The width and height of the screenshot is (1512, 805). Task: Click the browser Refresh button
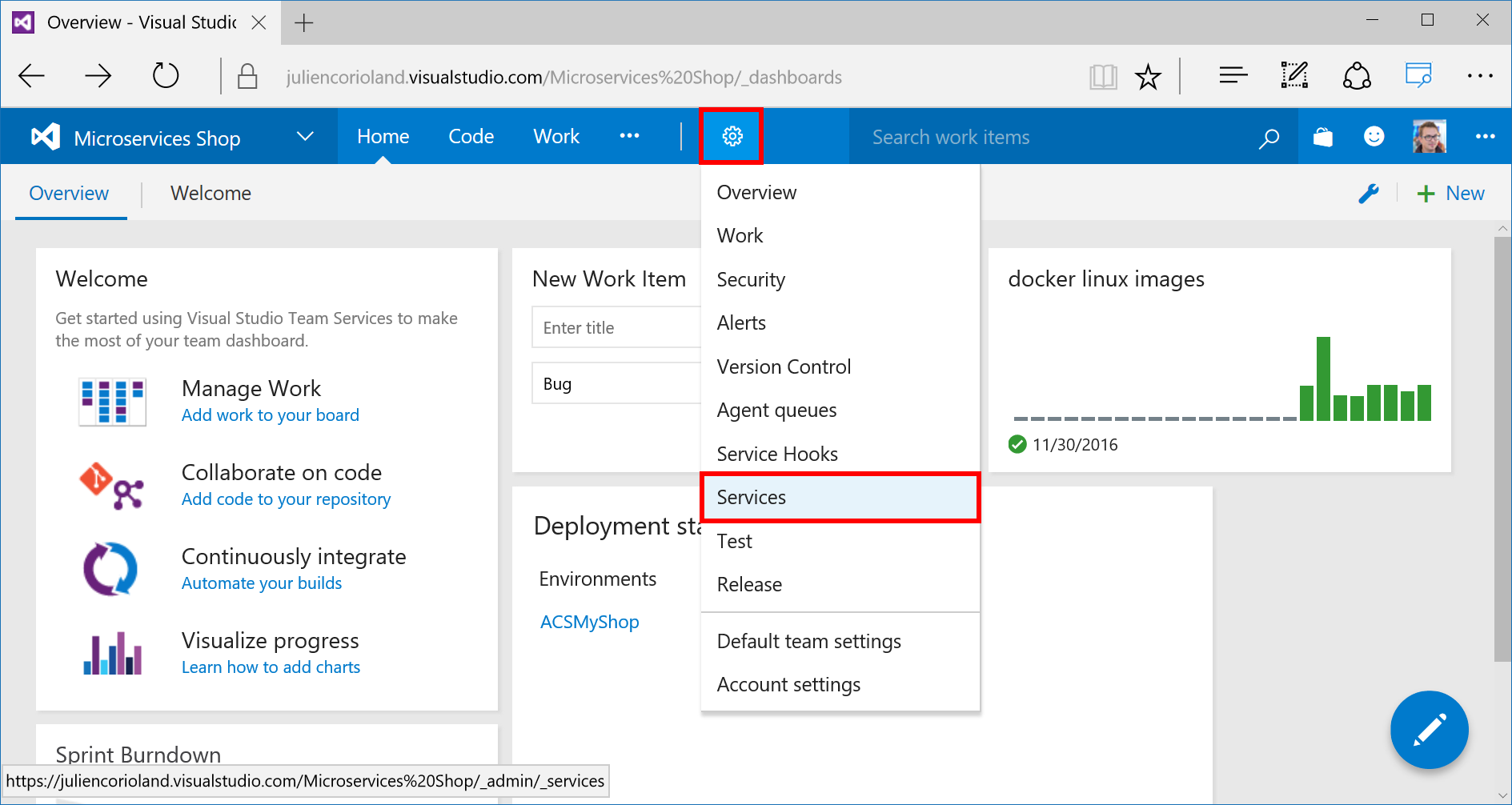[x=166, y=76]
